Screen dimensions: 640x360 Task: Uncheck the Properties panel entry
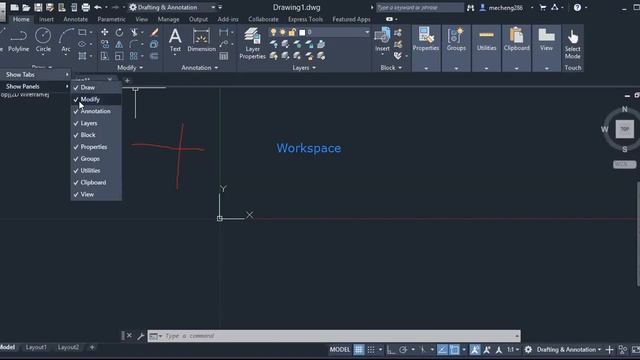[96, 147]
